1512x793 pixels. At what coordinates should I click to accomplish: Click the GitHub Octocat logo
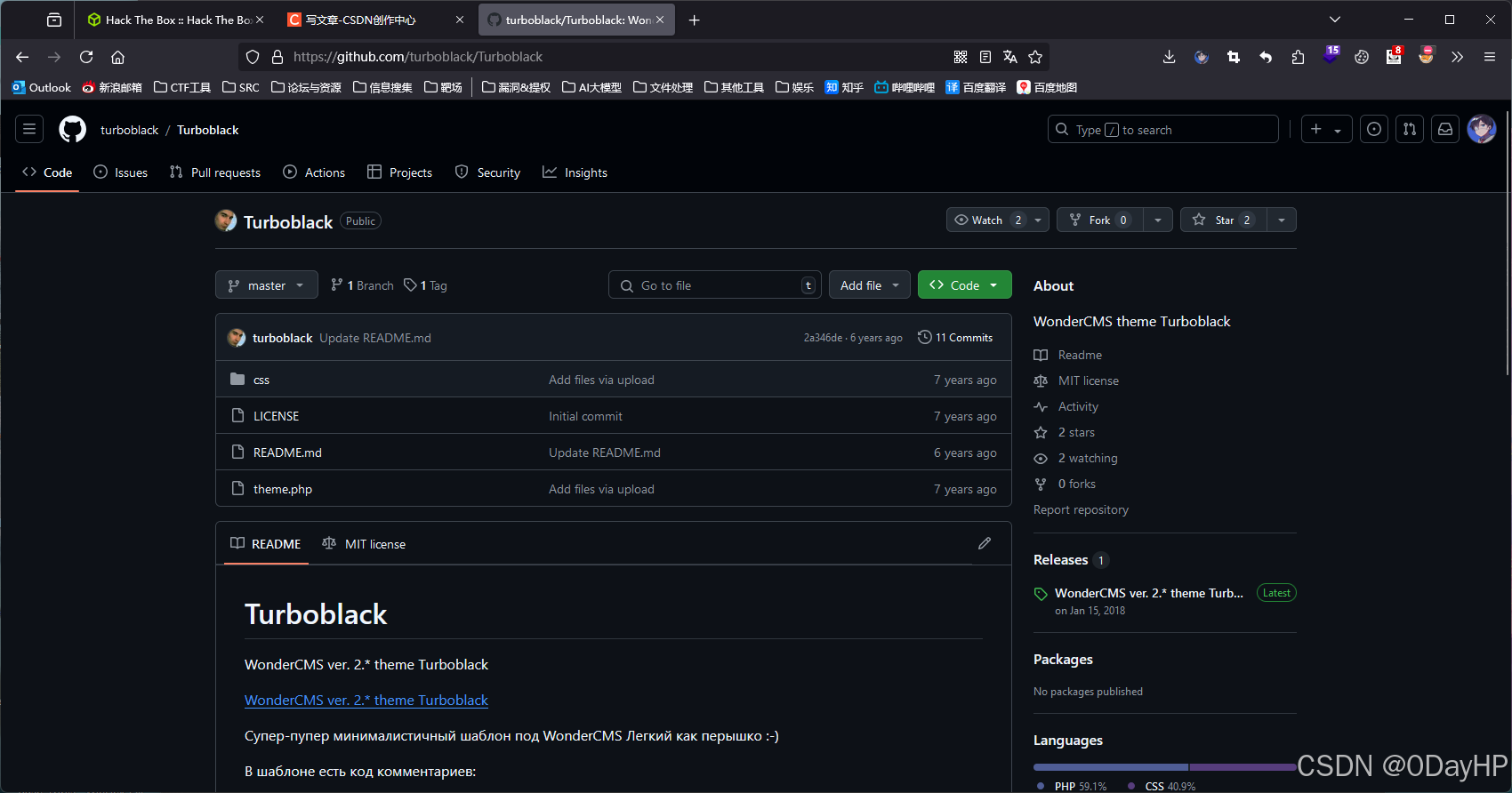click(73, 129)
